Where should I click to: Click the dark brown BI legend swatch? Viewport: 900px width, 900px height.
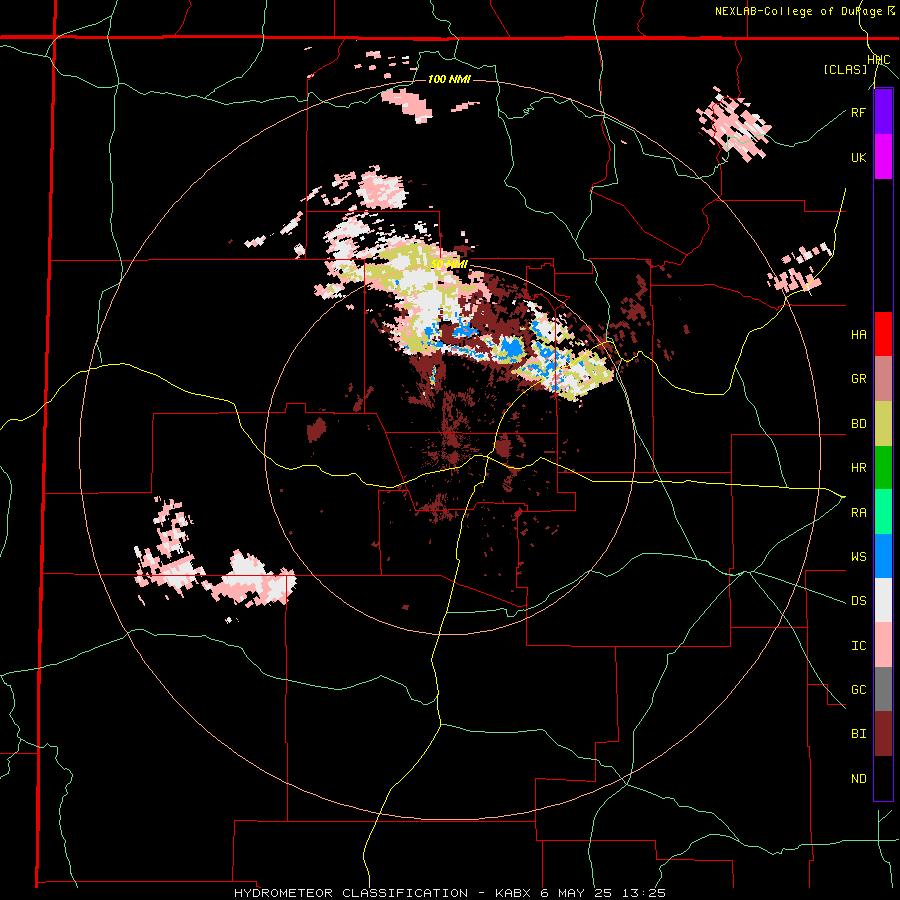(x=883, y=734)
